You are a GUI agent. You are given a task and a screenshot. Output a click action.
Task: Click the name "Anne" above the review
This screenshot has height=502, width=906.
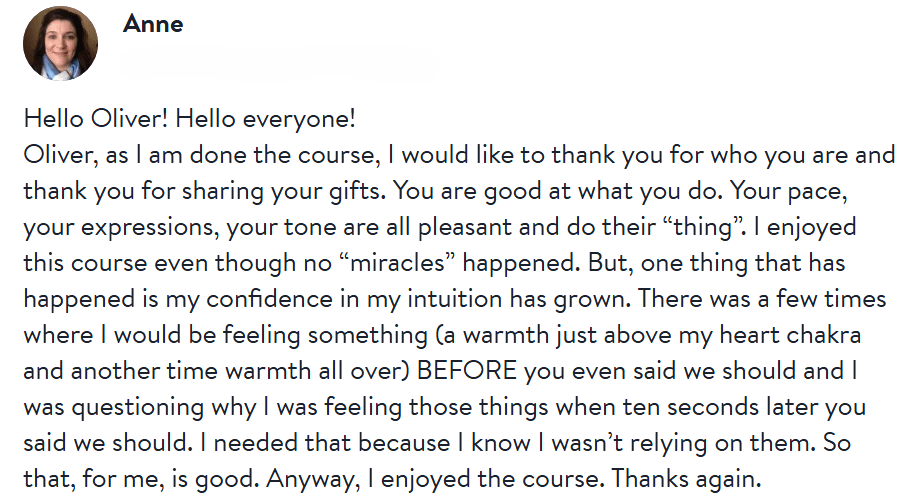(152, 24)
